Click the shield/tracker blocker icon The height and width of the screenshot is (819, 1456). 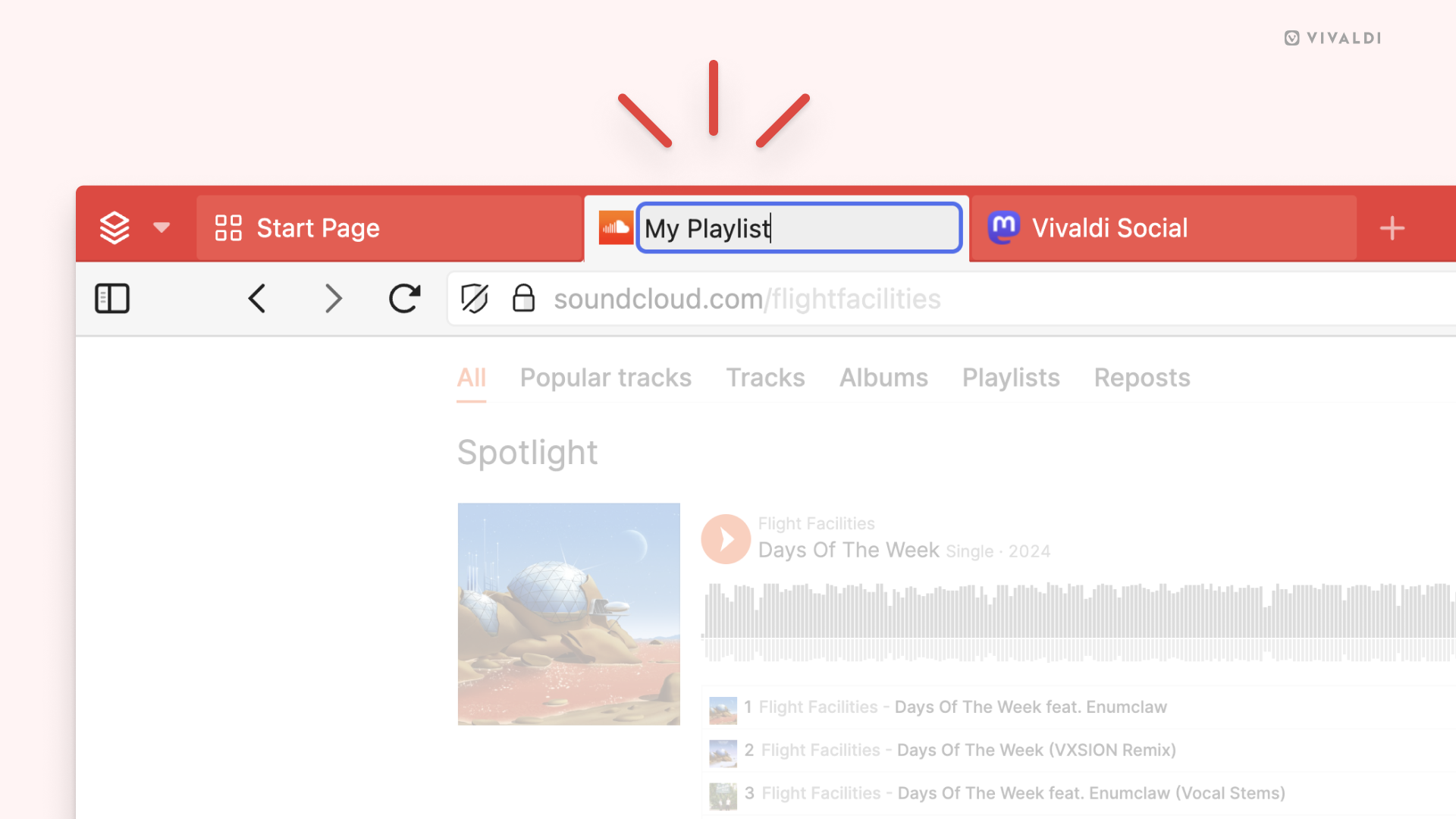click(474, 298)
